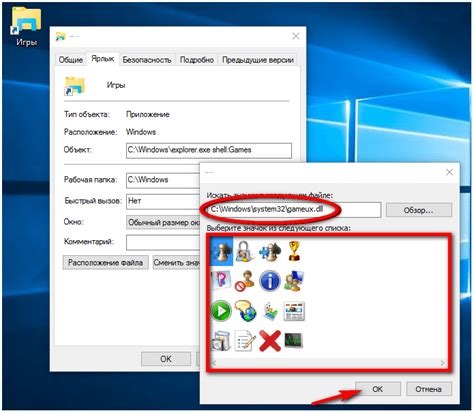Click the Отмена cancel button

pos(429,389)
